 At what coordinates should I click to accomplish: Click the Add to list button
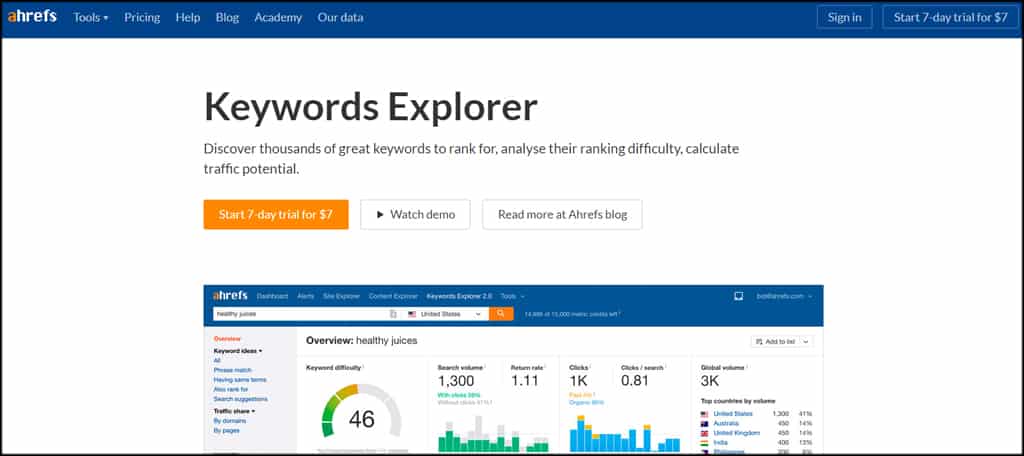[x=775, y=342]
